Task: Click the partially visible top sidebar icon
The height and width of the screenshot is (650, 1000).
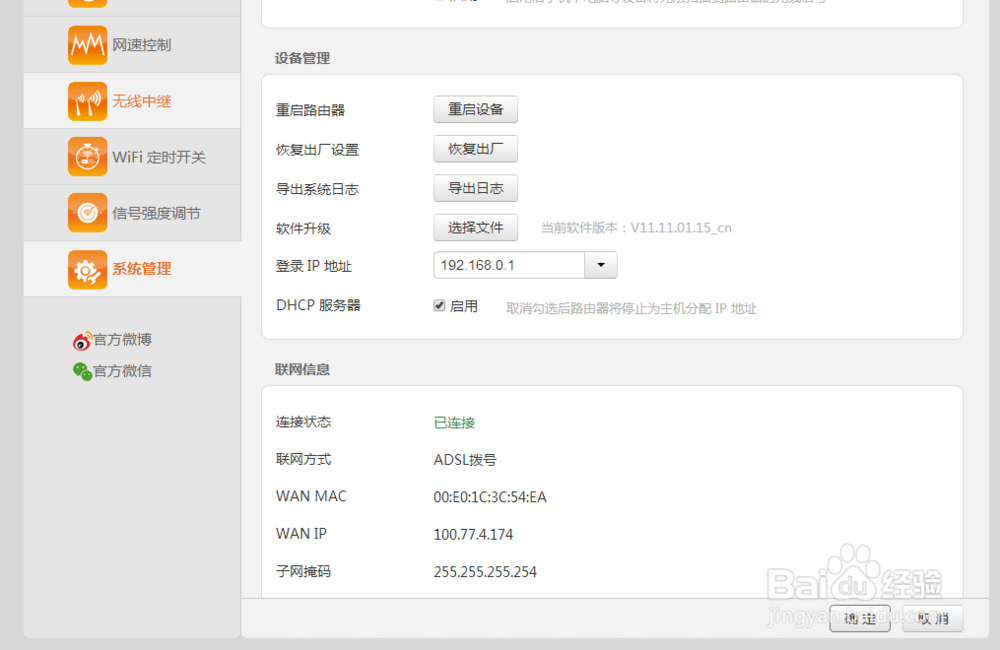Action: pyautogui.click(x=88, y=5)
